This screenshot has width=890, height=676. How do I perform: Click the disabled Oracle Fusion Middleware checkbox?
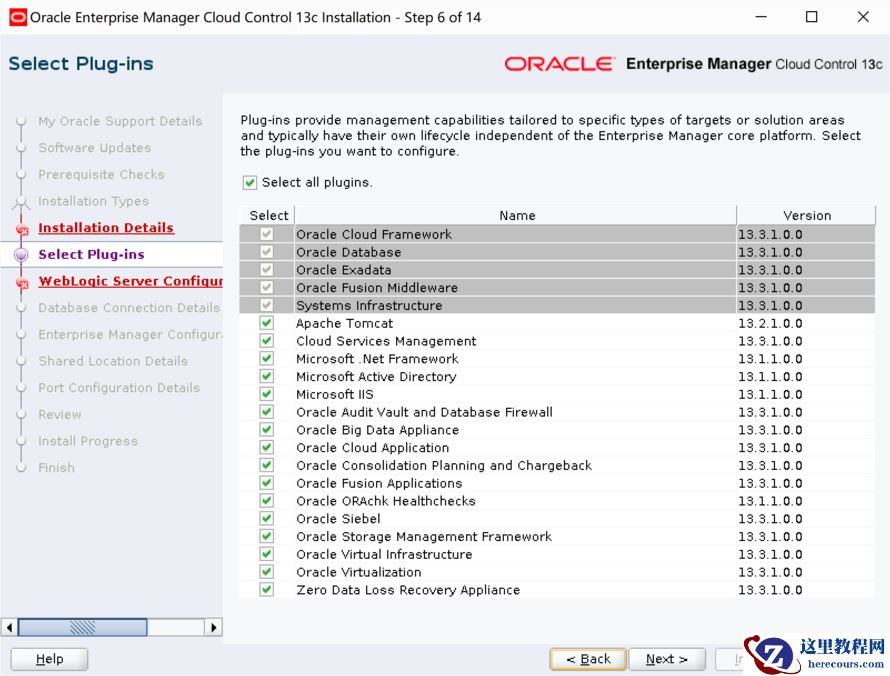(266, 287)
